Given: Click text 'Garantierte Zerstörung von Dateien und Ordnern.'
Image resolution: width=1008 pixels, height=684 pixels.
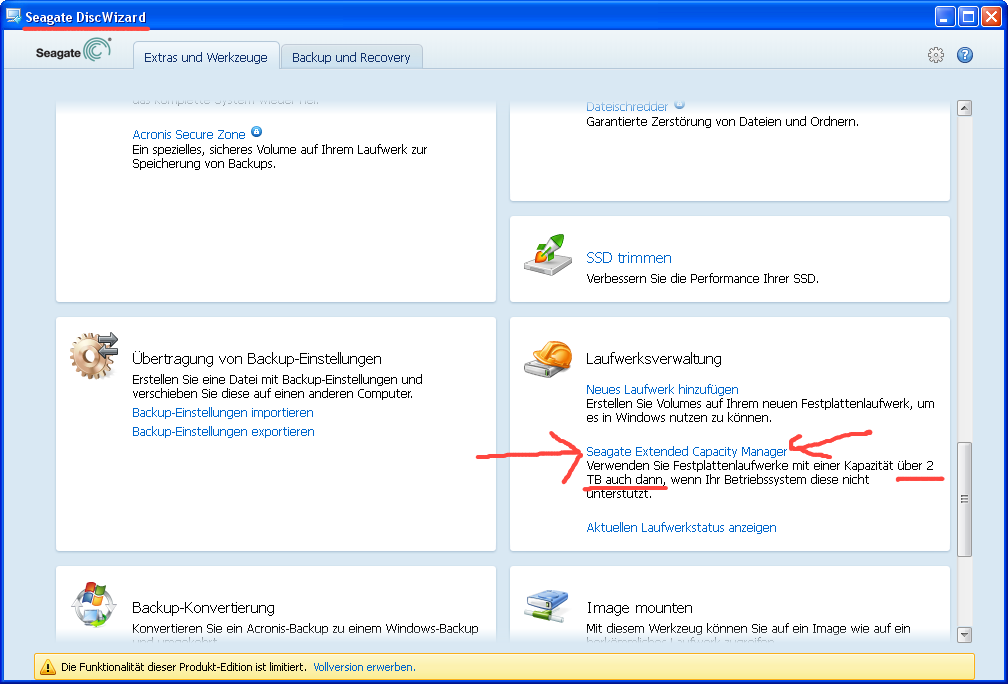Looking at the screenshot, I should click(x=723, y=121).
